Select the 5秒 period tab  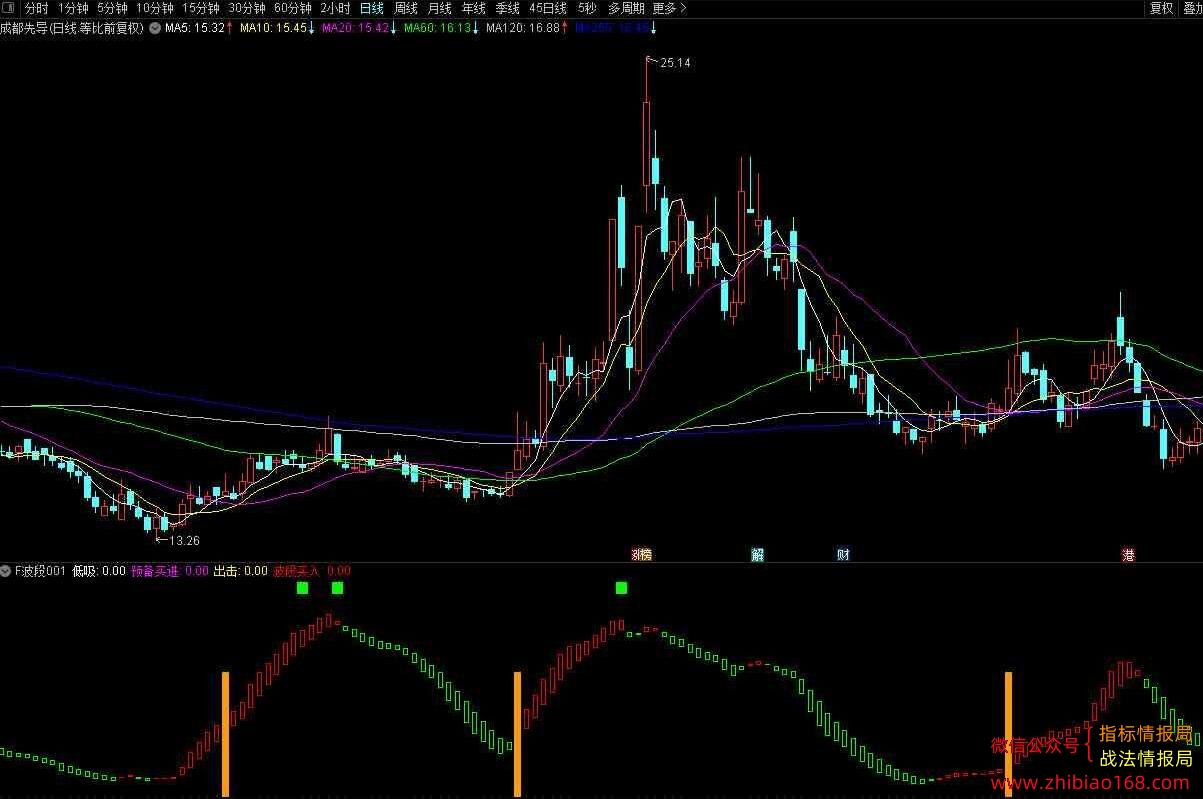[587, 8]
